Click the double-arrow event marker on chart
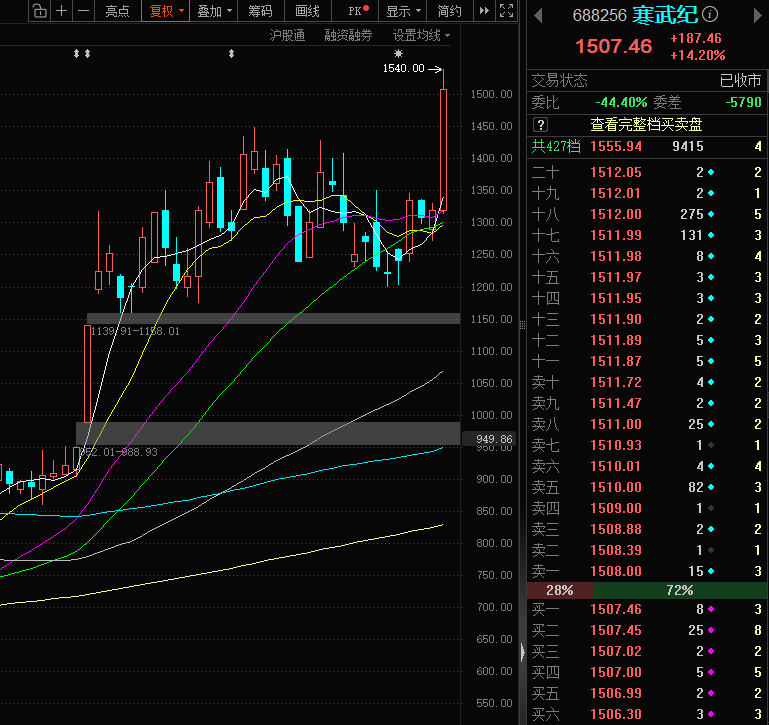Image resolution: width=769 pixels, height=725 pixels. 82,53
